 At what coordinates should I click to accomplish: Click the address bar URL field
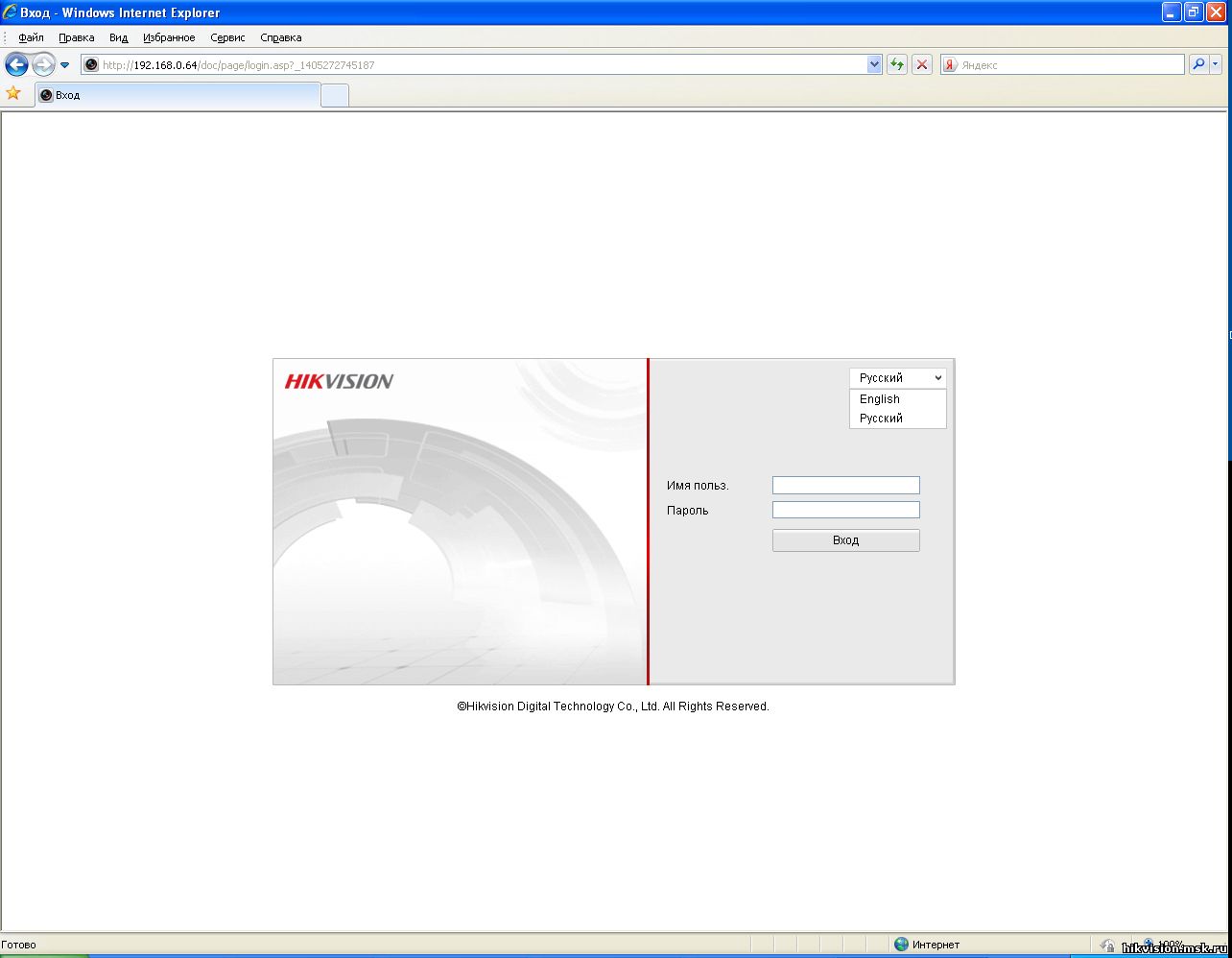click(483, 65)
